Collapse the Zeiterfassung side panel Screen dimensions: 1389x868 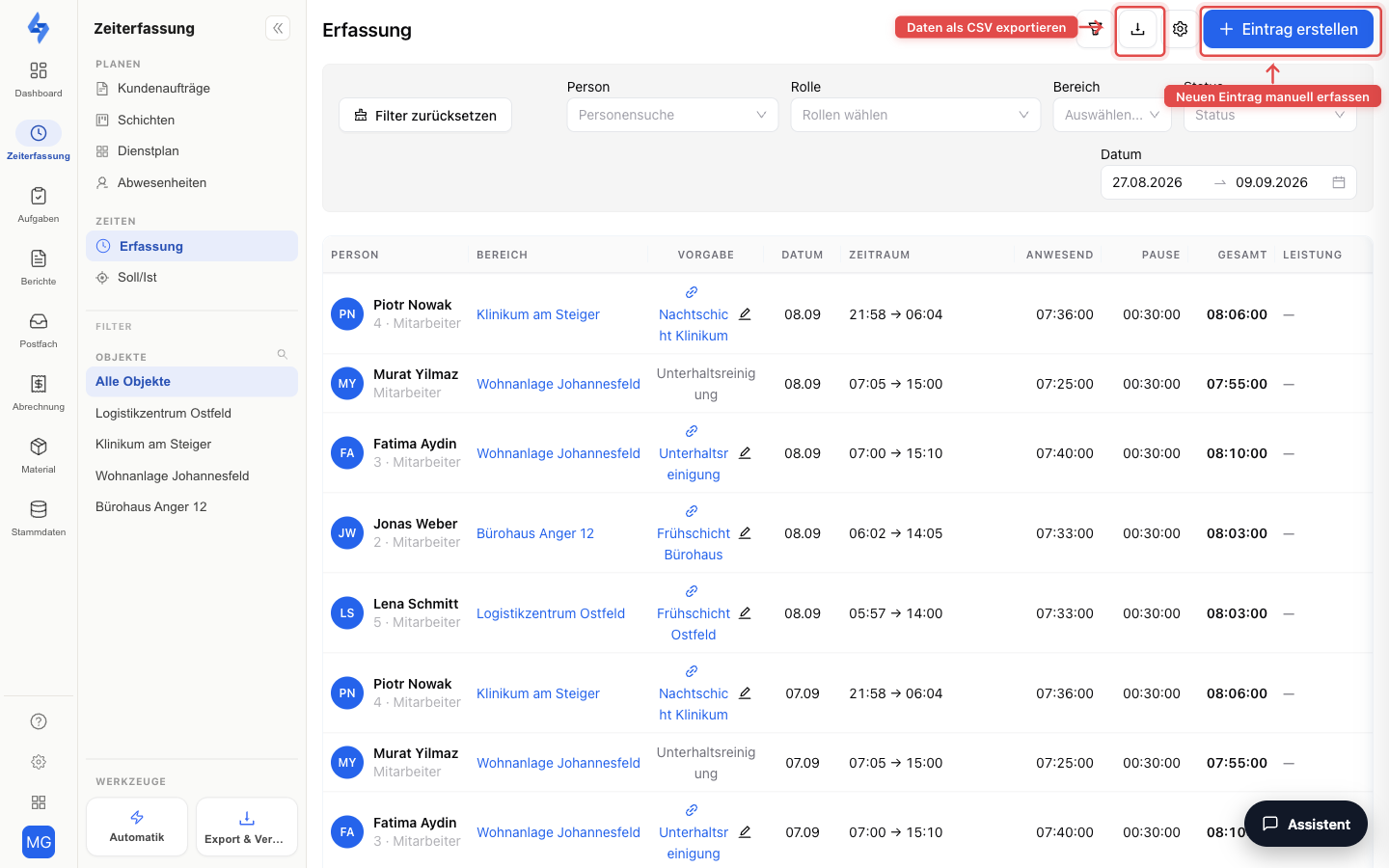click(278, 28)
